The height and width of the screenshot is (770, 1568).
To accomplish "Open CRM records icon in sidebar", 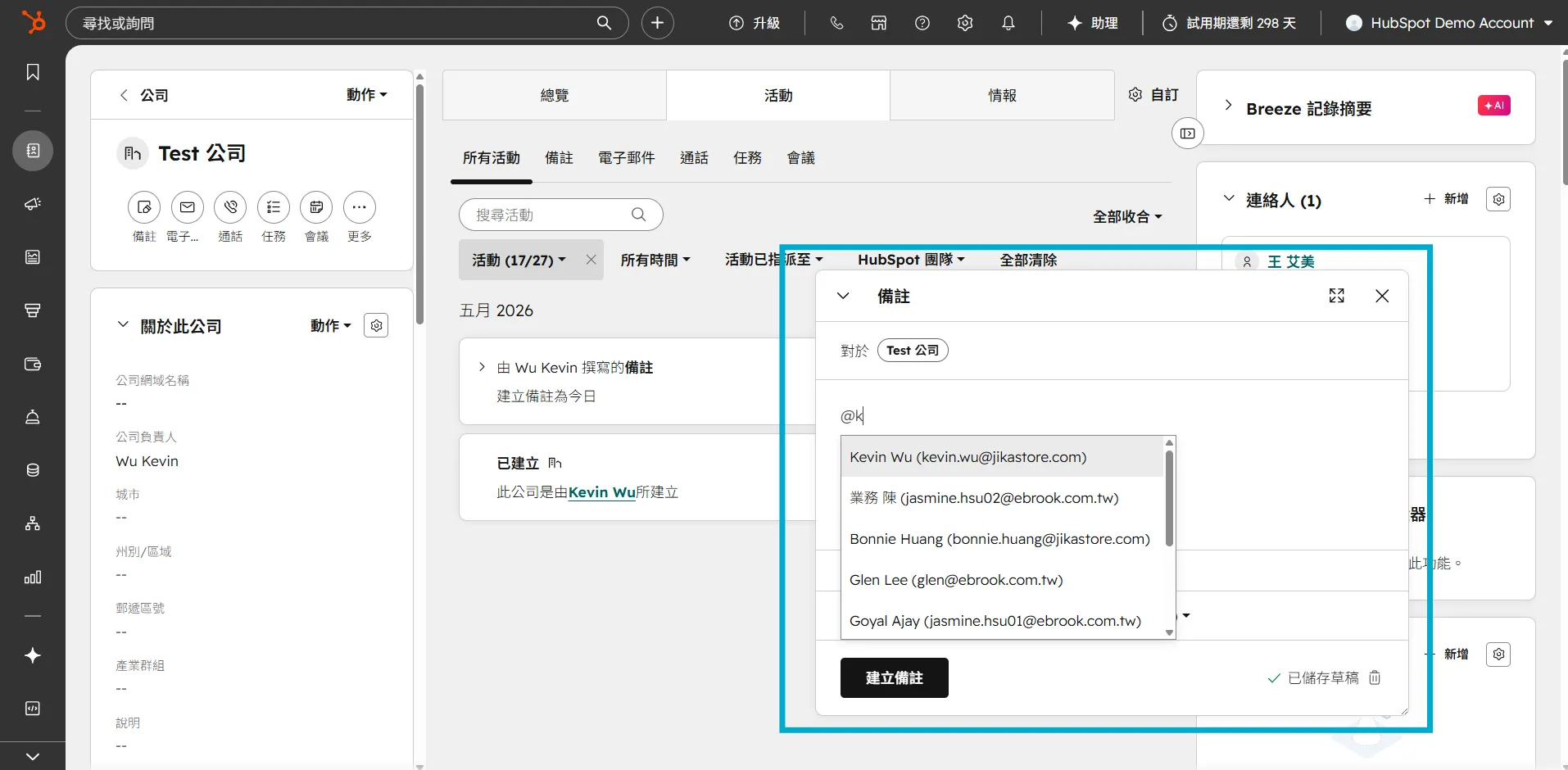I will click(x=33, y=151).
